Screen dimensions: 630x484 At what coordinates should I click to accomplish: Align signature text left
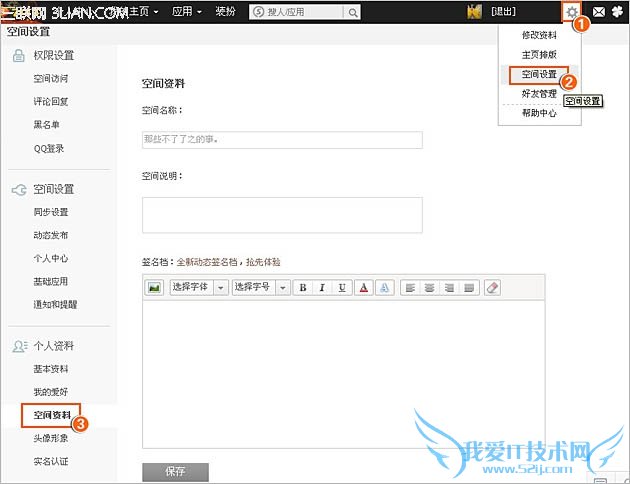[x=410, y=288]
